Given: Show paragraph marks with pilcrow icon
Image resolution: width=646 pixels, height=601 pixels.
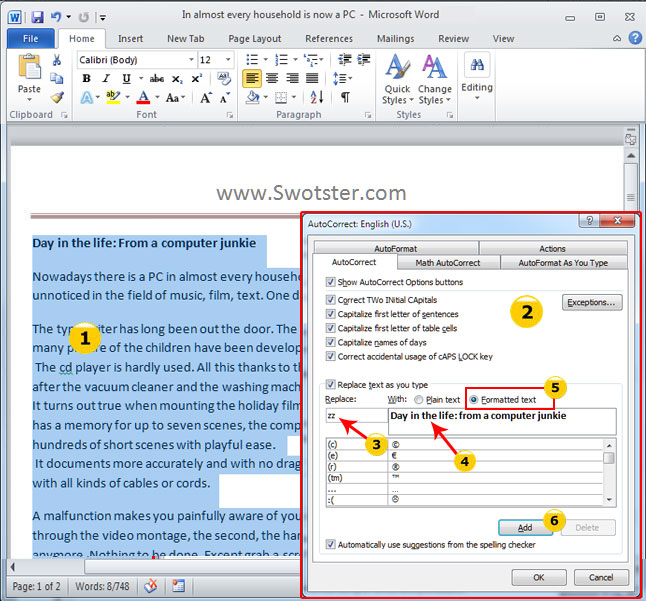Looking at the screenshot, I should pyautogui.click(x=345, y=97).
